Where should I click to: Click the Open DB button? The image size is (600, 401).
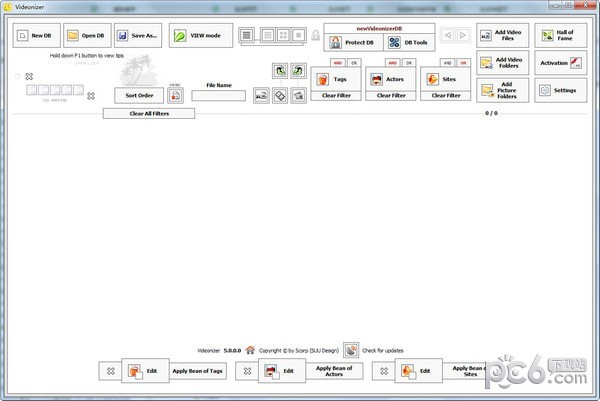point(86,36)
